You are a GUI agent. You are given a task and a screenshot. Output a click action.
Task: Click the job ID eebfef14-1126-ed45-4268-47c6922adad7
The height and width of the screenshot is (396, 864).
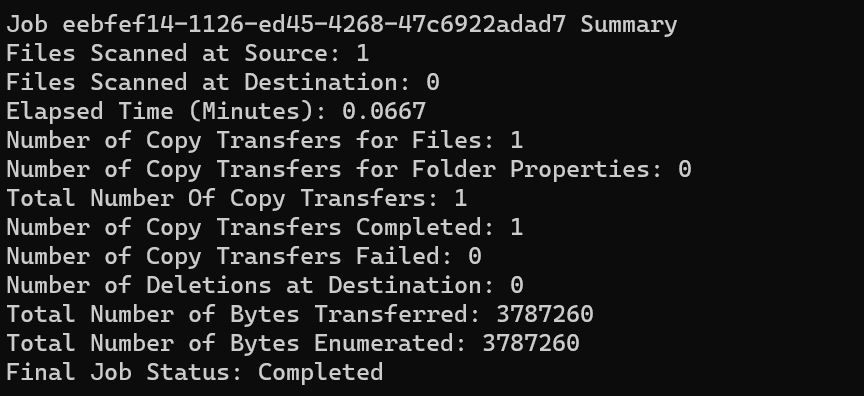(314, 25)
